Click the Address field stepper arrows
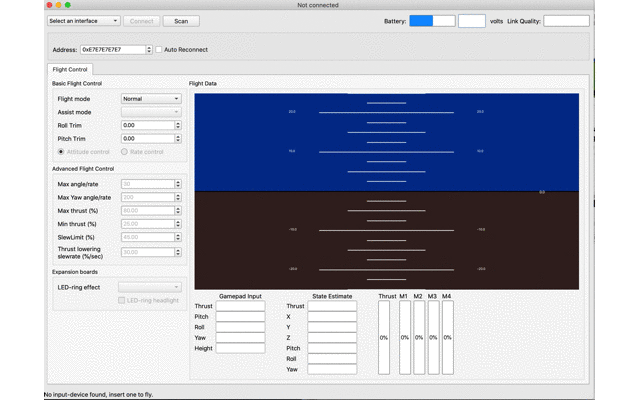 pyautogui.click(x=149, y=49)
